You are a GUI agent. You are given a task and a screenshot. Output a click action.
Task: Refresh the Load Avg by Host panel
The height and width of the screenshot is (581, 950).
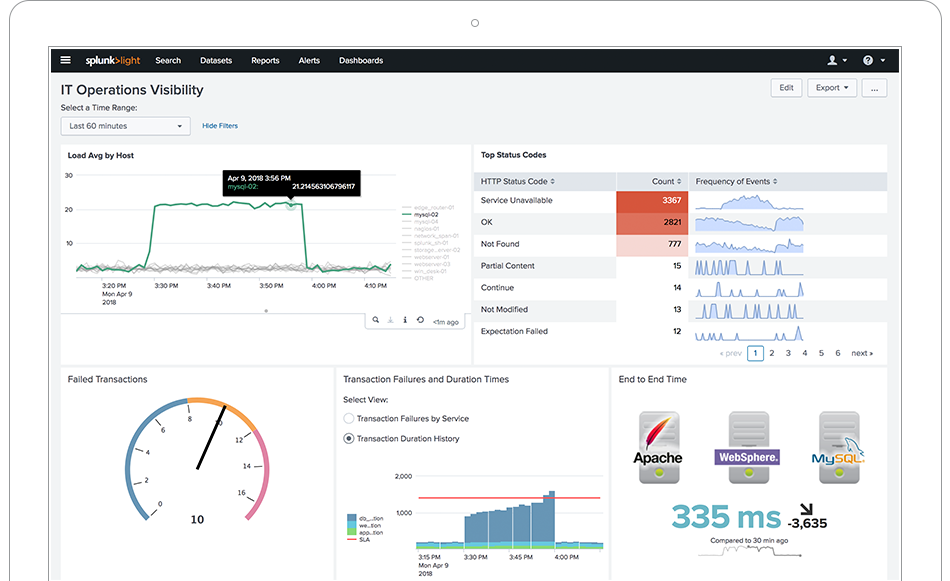point(419,321)
